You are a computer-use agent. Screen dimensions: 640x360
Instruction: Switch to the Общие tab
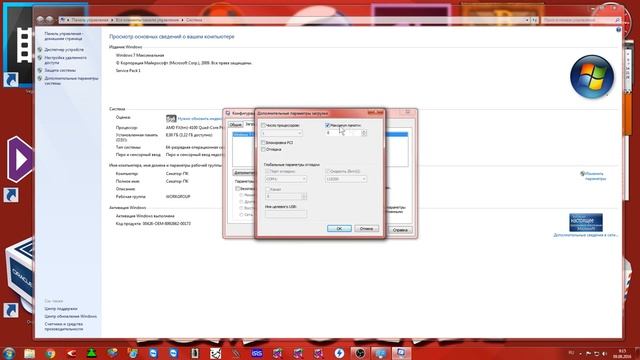pos(236,124)
